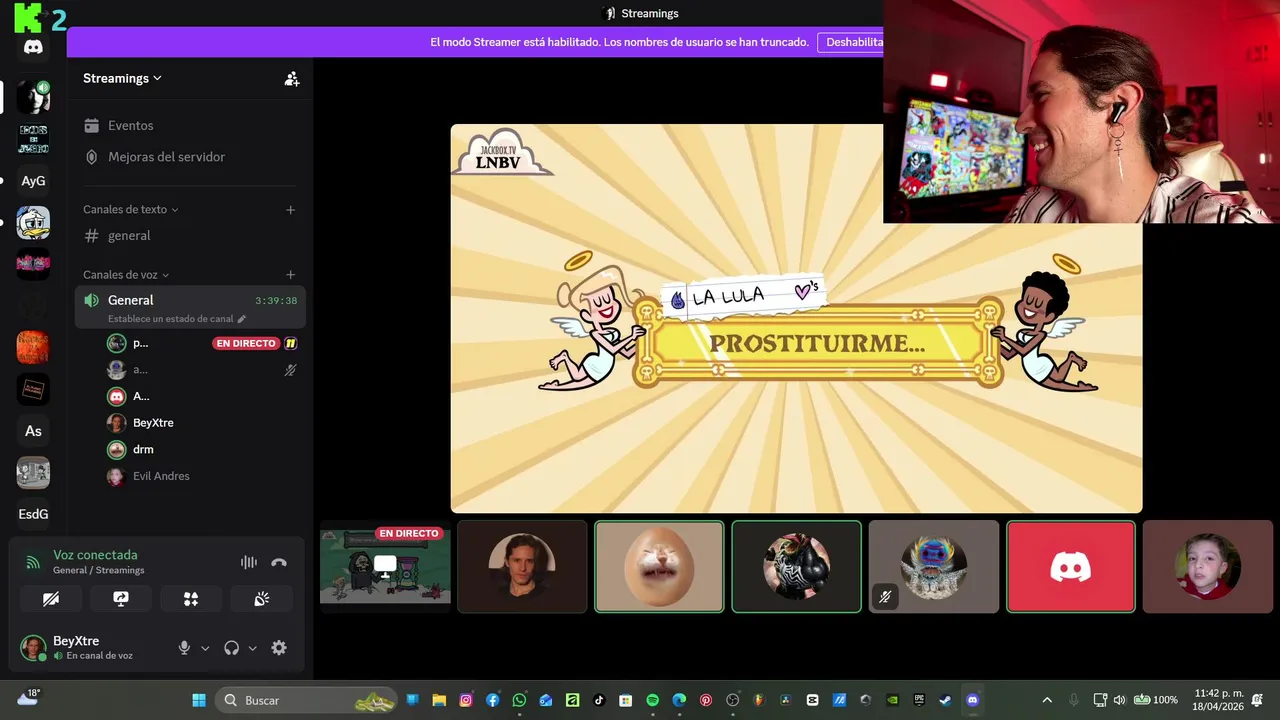Select the black-and-white creature participant tile
The width and height of the screenshot is (1280, 720).
(796, 566)
